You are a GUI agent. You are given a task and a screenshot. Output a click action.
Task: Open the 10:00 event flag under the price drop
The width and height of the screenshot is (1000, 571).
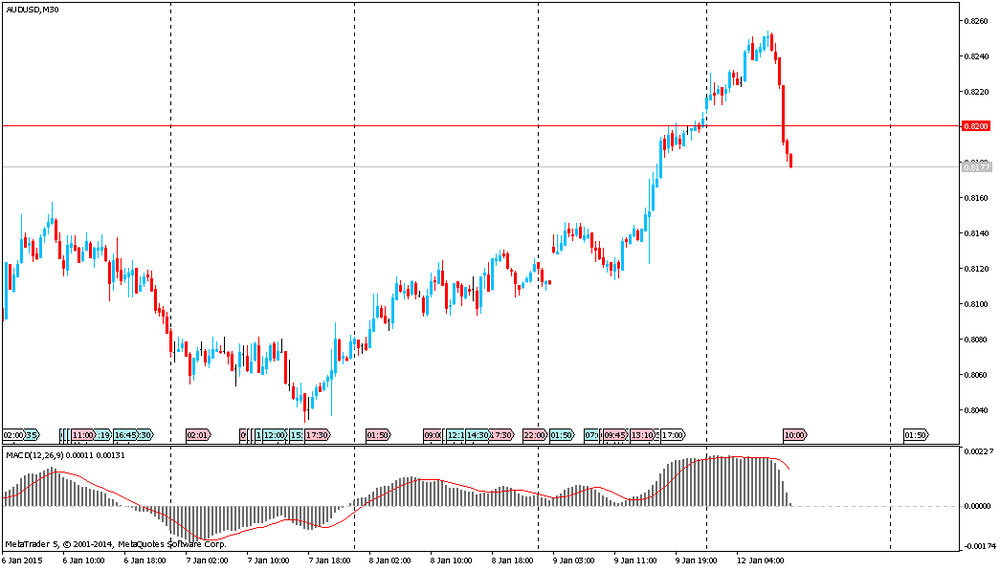(794, 435)
